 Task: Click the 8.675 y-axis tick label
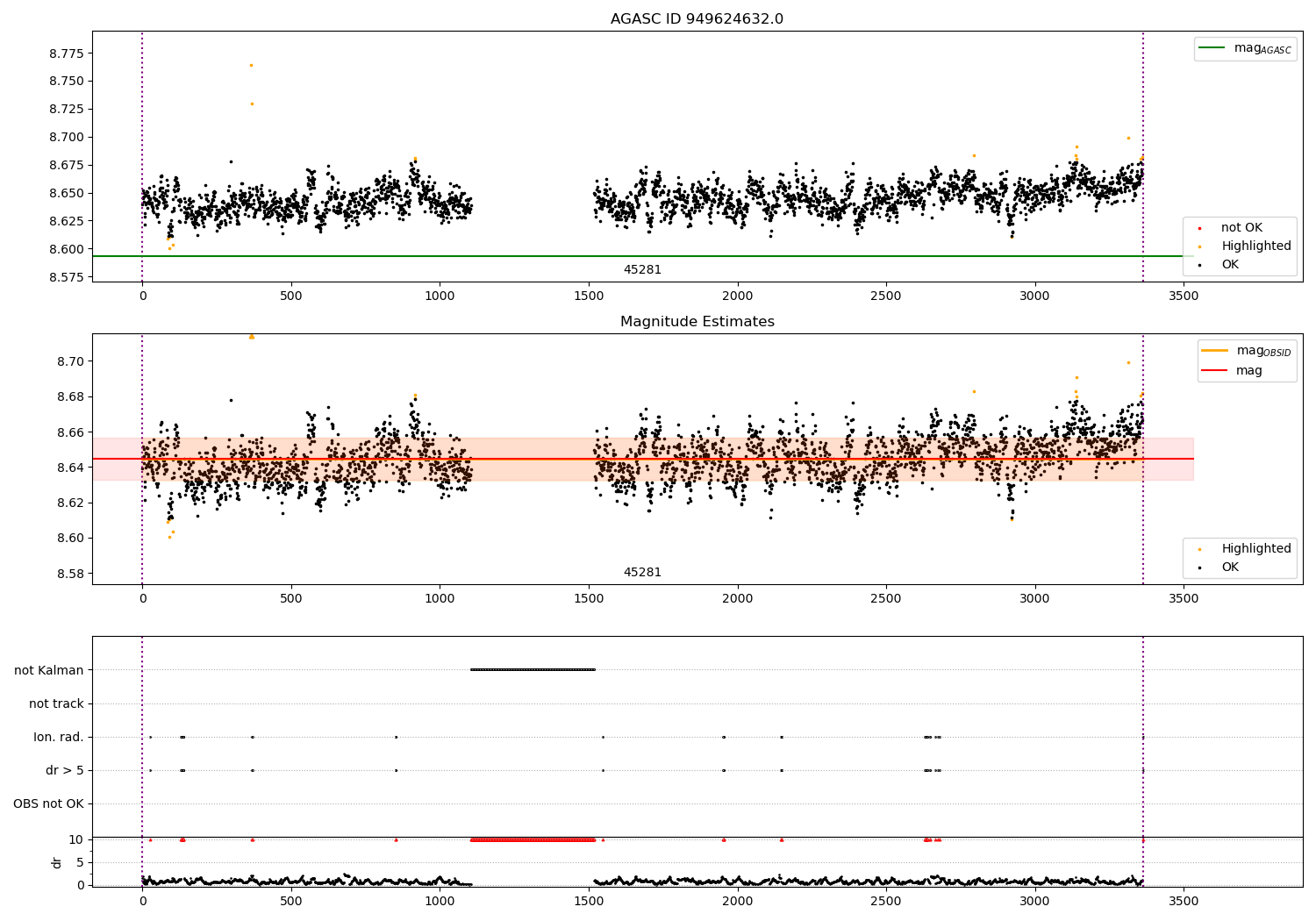point(67,166)
